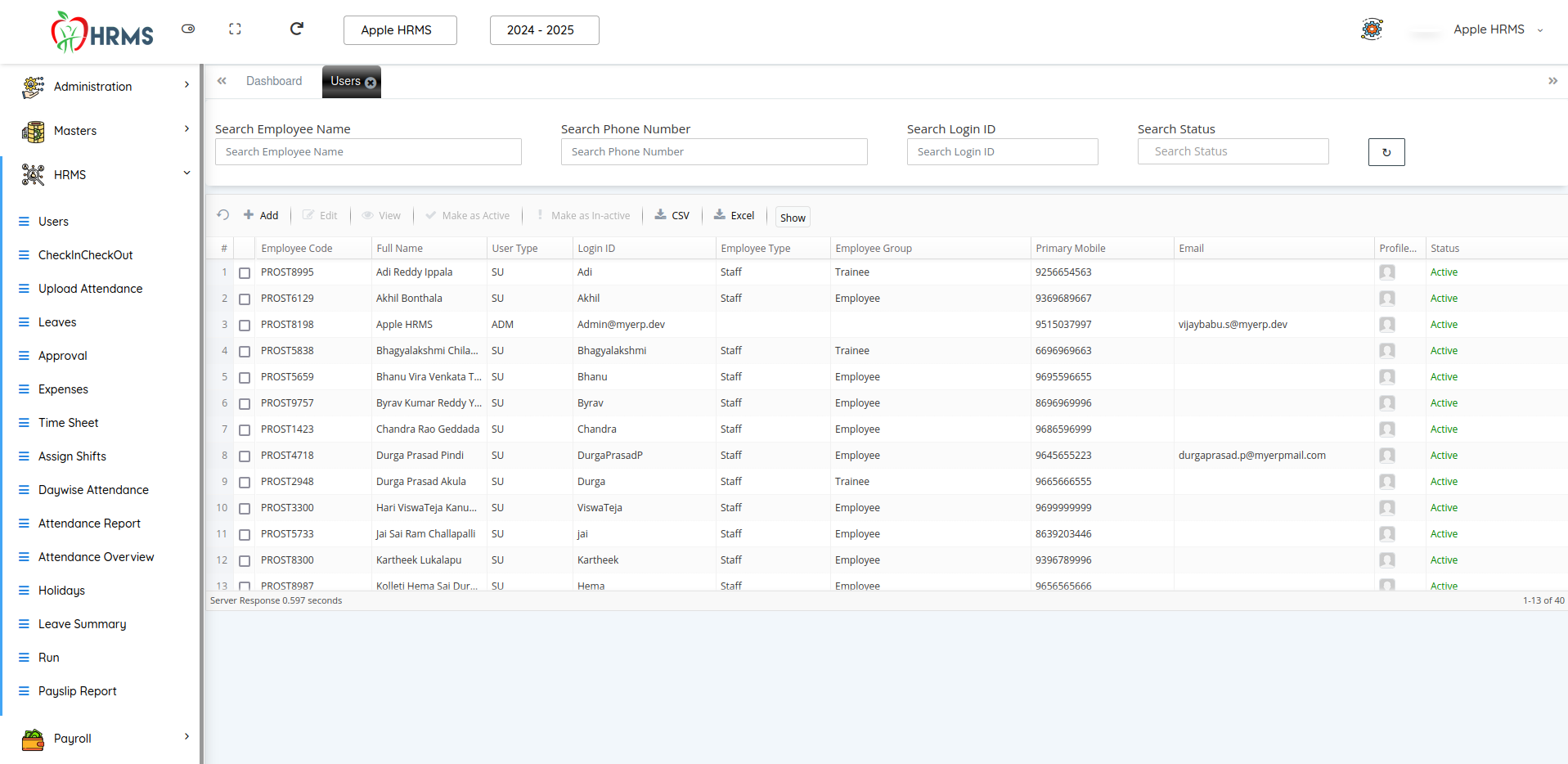Open Leaves in the sidebar
The width and height of the screenshot is (1568, 764).
pyautogui.click(x=57, y=322)
